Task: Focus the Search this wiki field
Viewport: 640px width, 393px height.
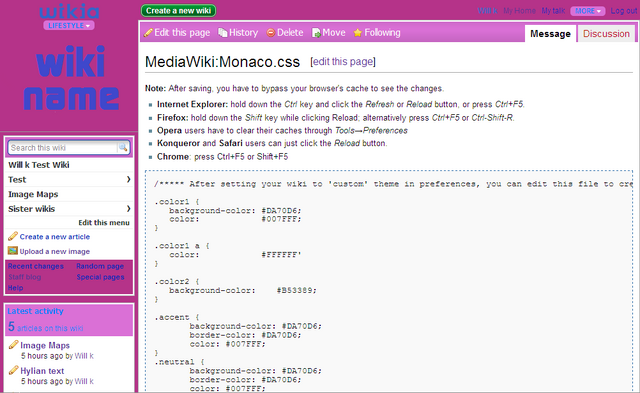Action: pyautogui.click(x=63, y=147)
